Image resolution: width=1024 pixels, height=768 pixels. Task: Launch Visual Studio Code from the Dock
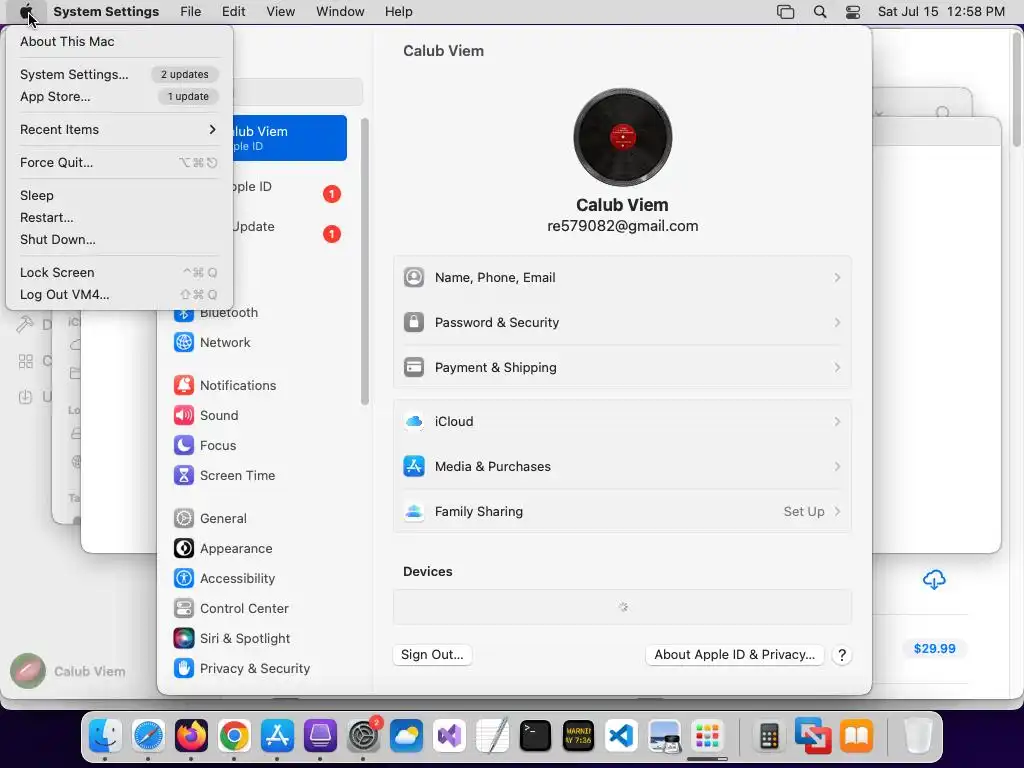pyautogui.click(x=621, y=736)
